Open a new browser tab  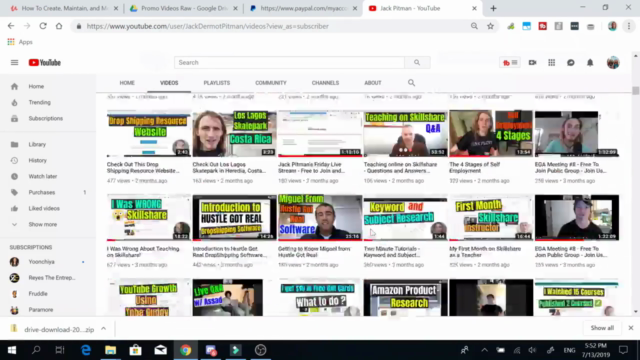tap(493, 8)
